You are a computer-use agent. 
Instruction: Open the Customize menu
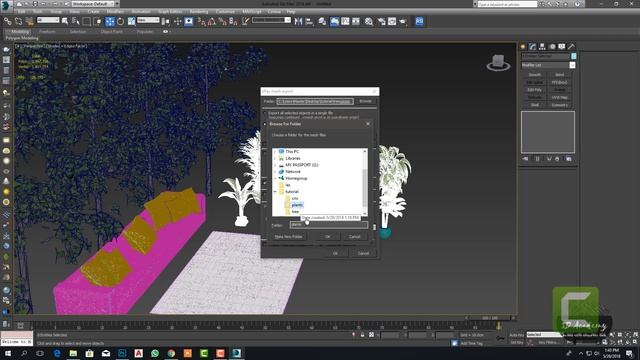(x=225, y=12)
